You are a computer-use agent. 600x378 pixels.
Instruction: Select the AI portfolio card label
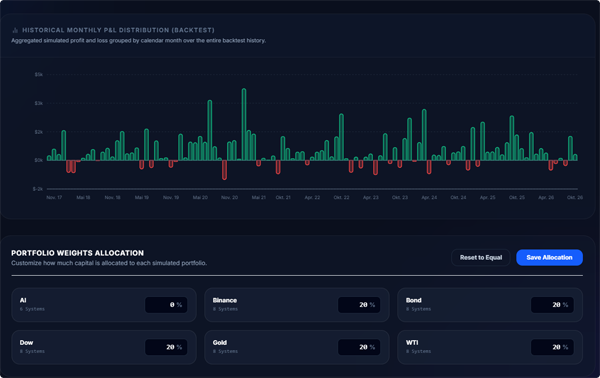23,300
